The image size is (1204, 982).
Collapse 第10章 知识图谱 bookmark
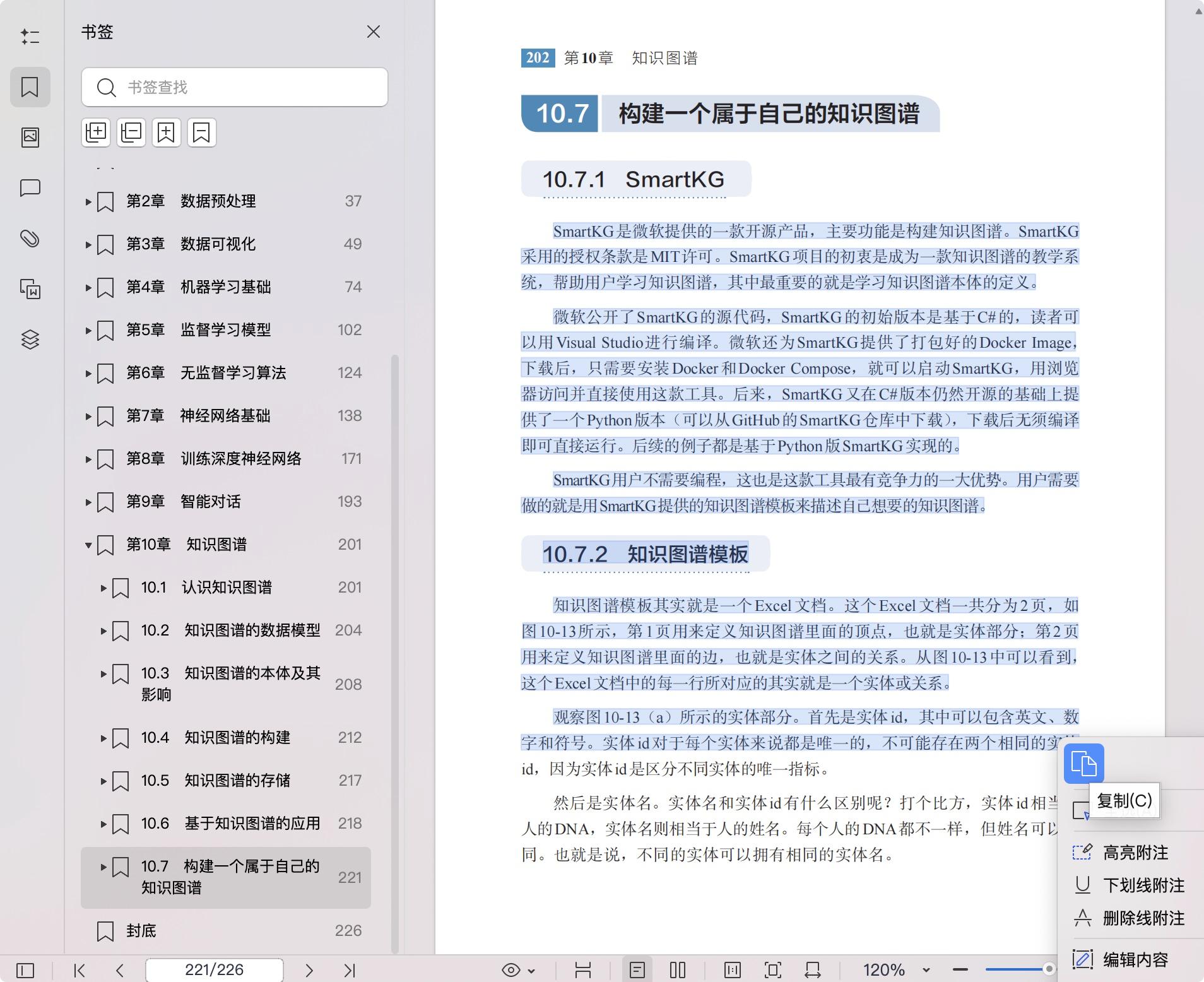(88, 545)
